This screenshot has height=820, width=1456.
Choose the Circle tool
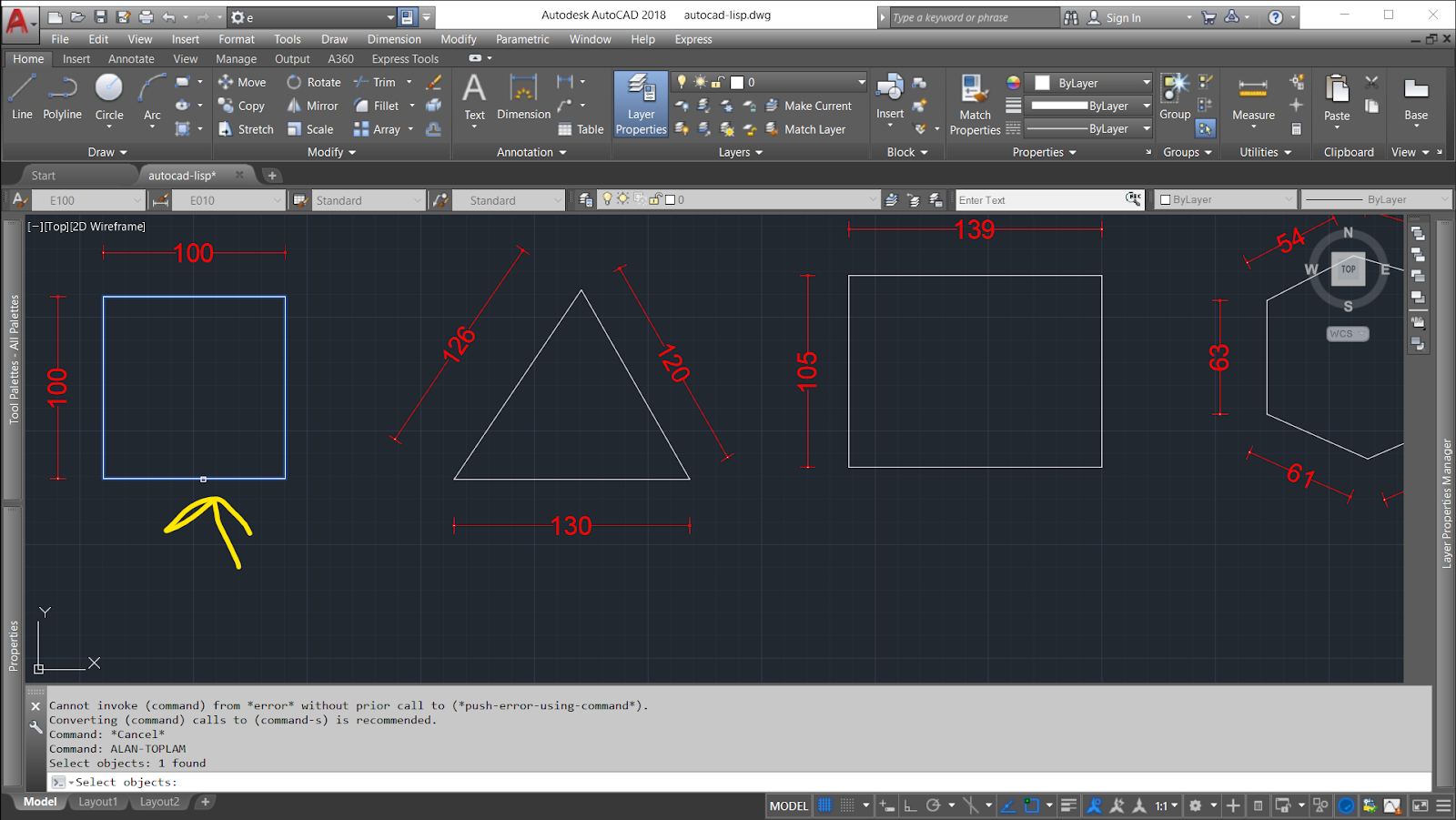tap(109, 96)
